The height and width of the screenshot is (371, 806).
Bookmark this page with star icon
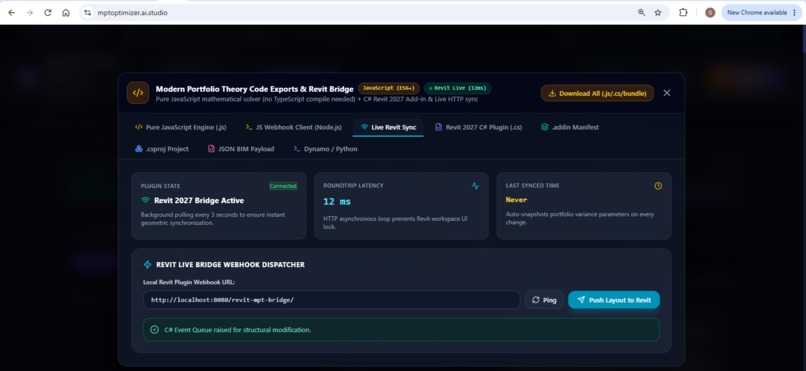coord(658,12)
